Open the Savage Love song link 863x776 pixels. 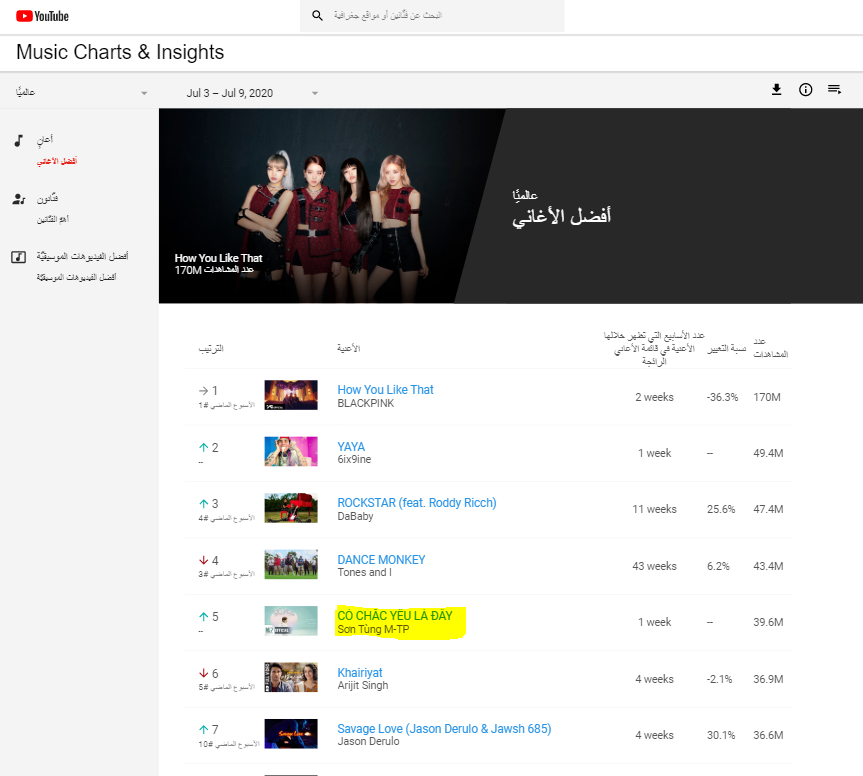pos(444,729)
